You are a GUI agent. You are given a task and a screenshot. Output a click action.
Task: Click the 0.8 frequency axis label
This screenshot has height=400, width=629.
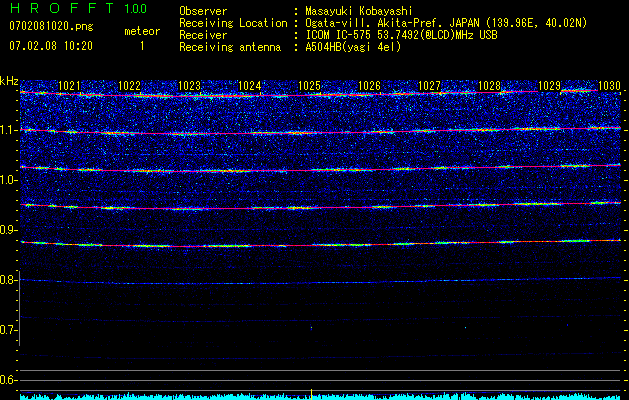[9, 280]
